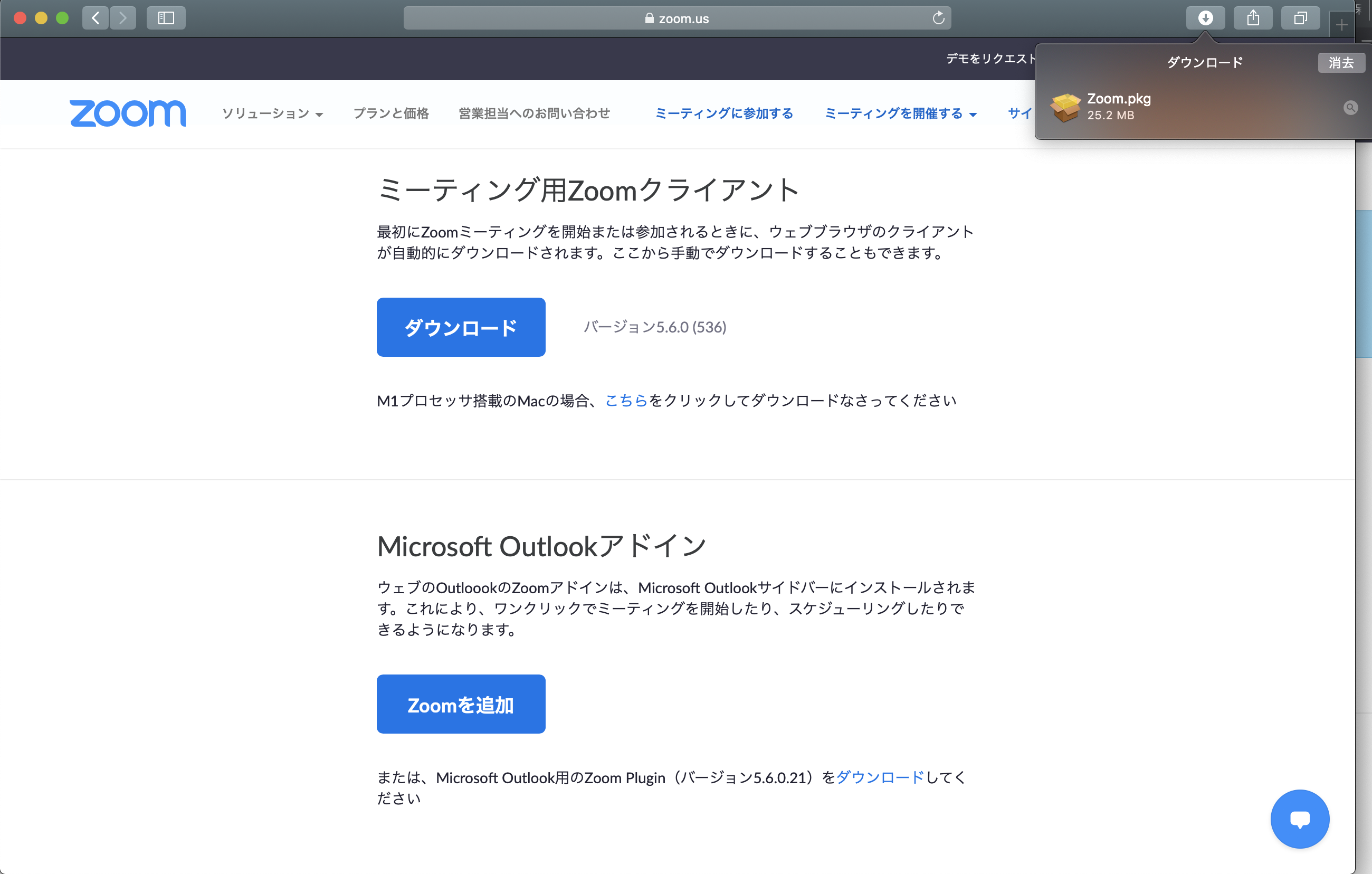This screenshot has width=1372, height=874.
Task: Open プランと価格 menu item
Action: [391, 113]
